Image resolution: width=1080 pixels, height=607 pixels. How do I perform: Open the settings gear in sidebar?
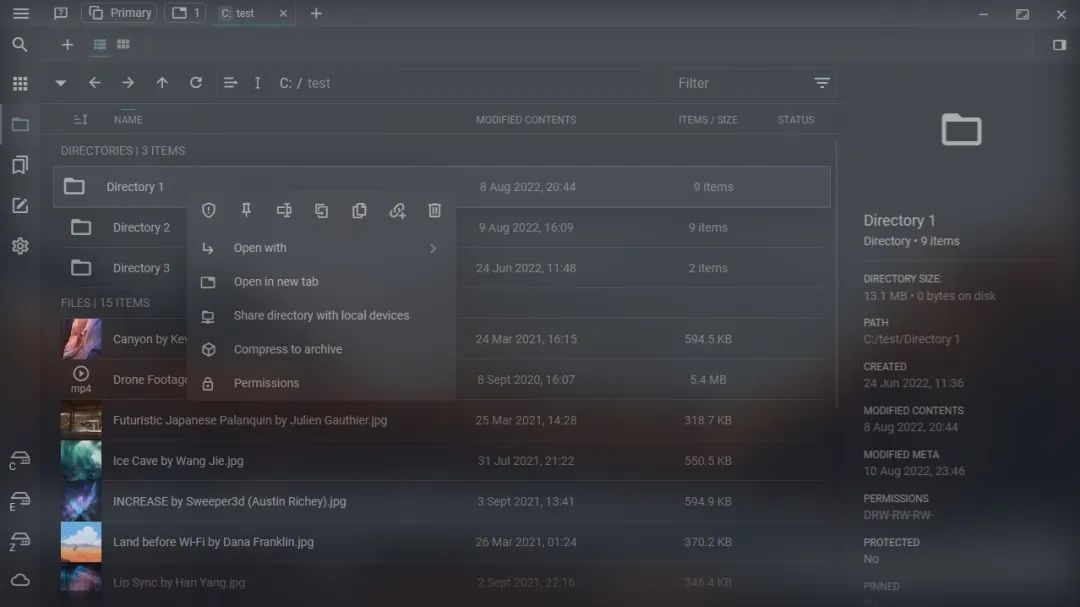pos(20,246)
